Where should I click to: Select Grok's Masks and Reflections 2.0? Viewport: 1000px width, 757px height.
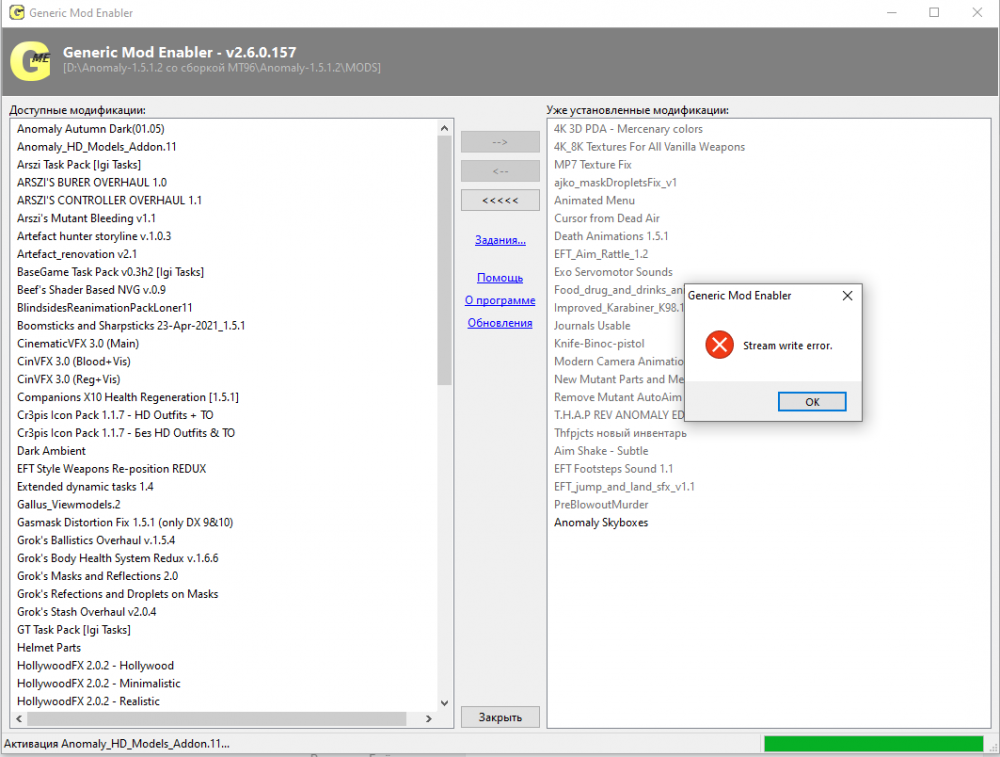[x=98, y=576]
